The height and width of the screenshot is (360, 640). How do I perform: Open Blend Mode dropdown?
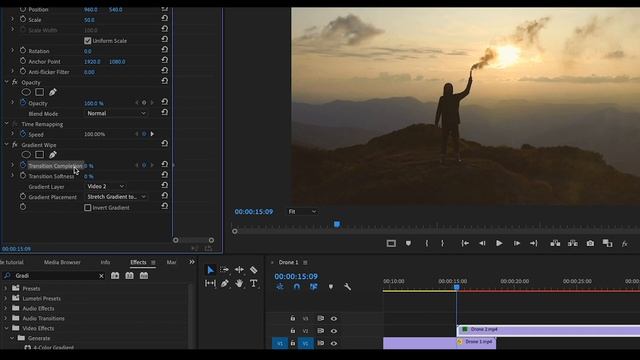coord(116,113)
